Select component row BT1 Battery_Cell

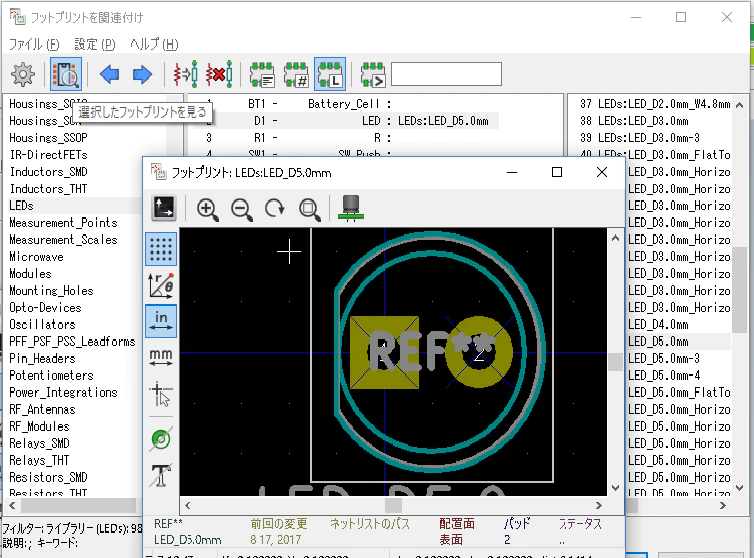[298, 104]
